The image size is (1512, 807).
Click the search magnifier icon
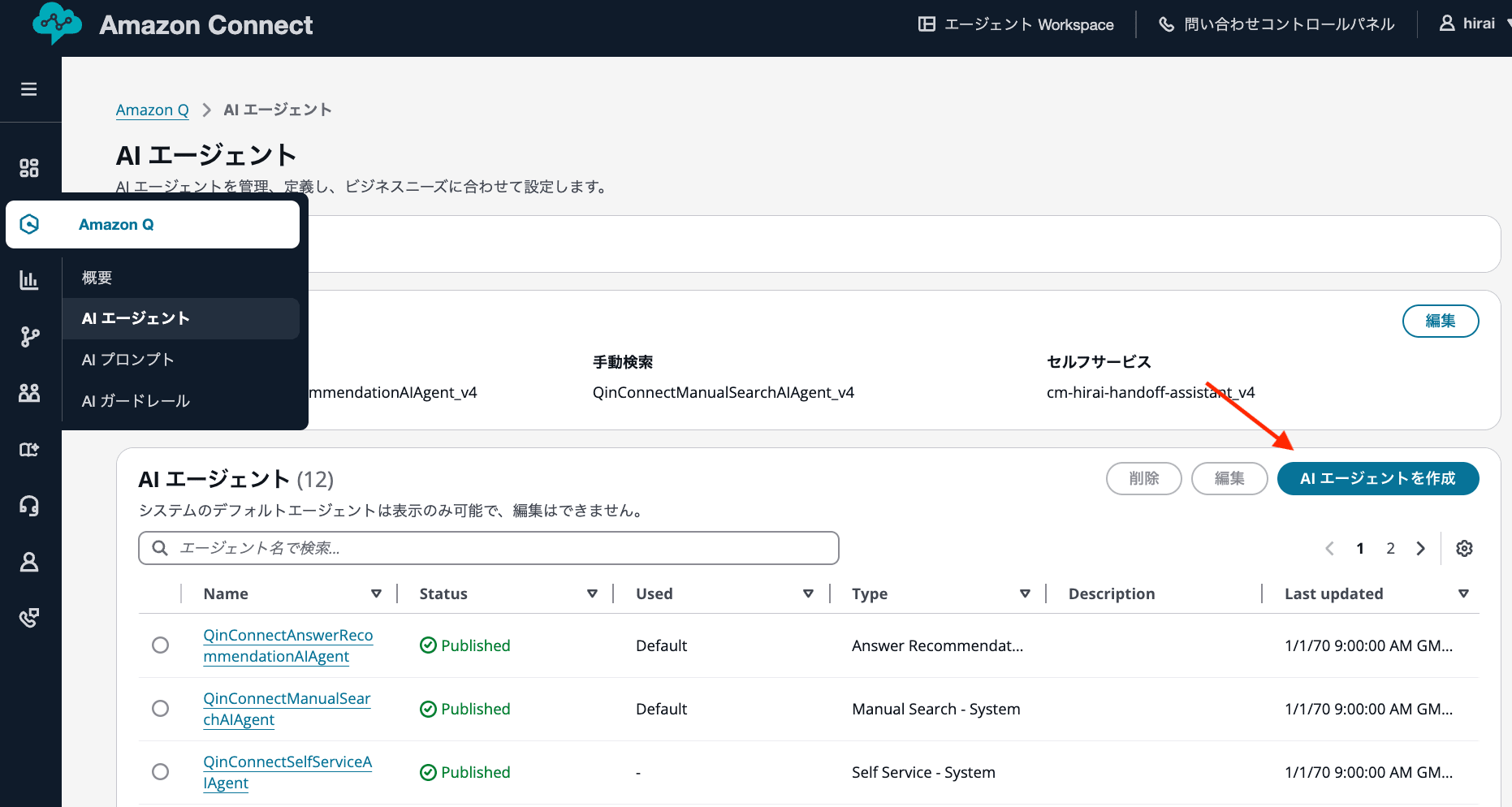coord(161,548)
